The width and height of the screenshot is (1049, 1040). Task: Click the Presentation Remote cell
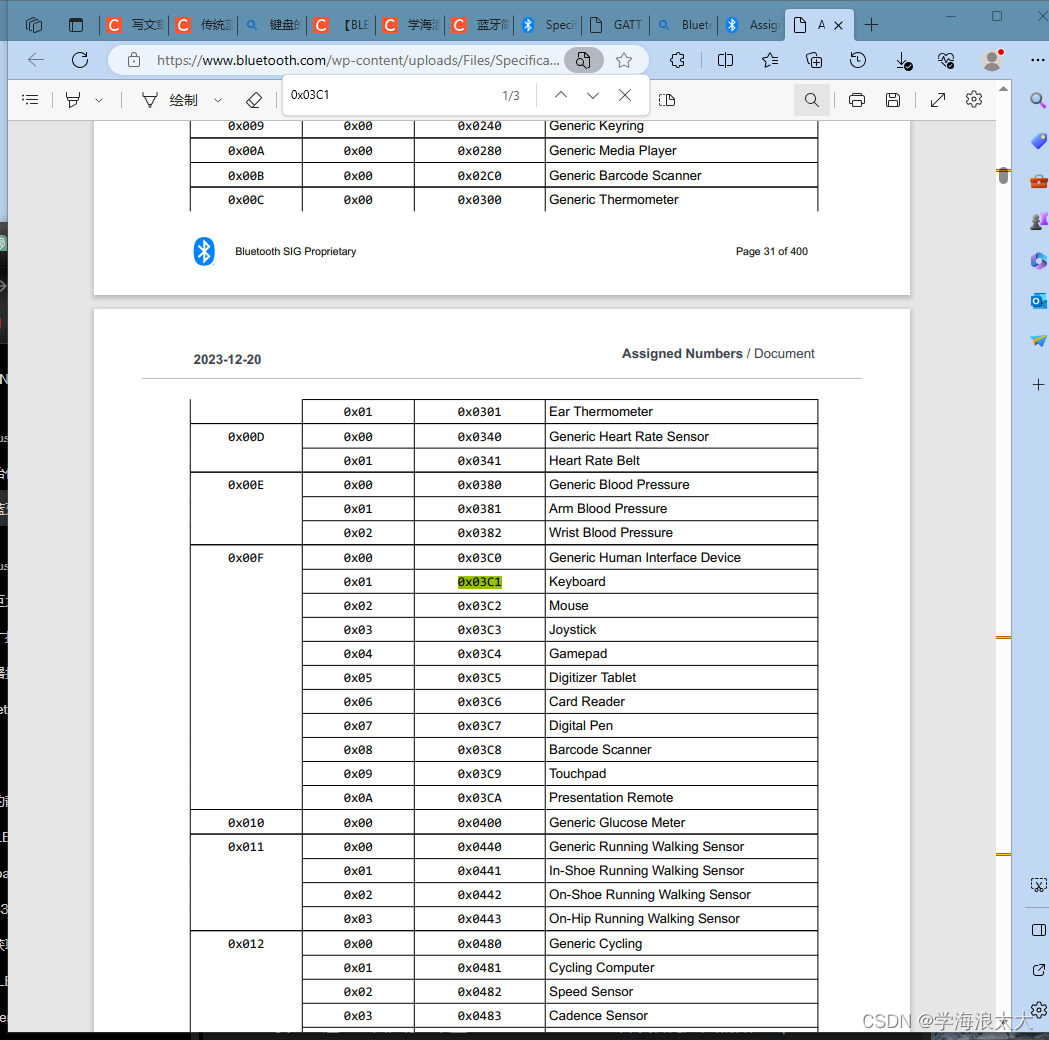pos(681,797)
